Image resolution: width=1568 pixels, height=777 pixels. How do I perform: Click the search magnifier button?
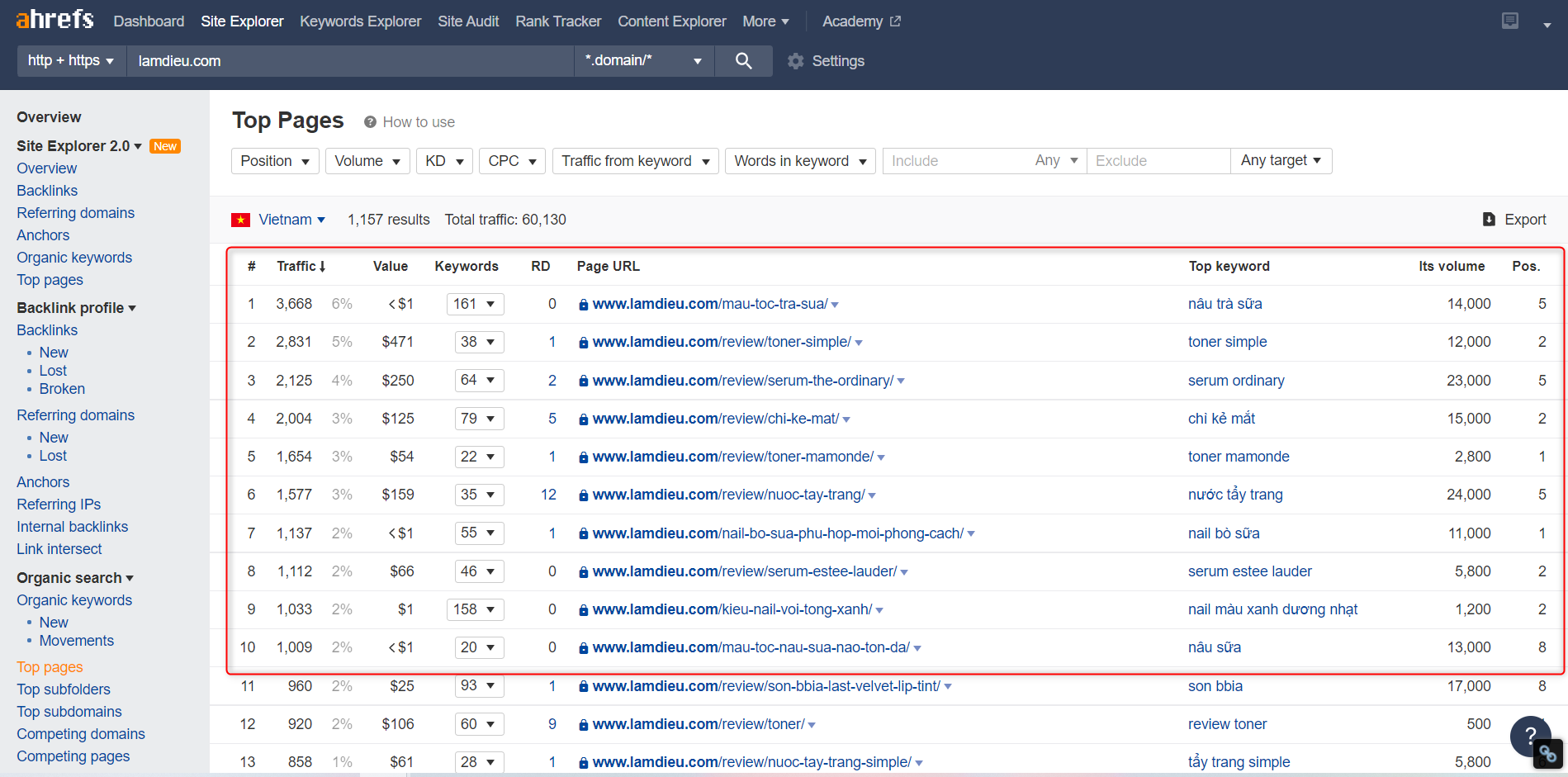pos(743,60)
